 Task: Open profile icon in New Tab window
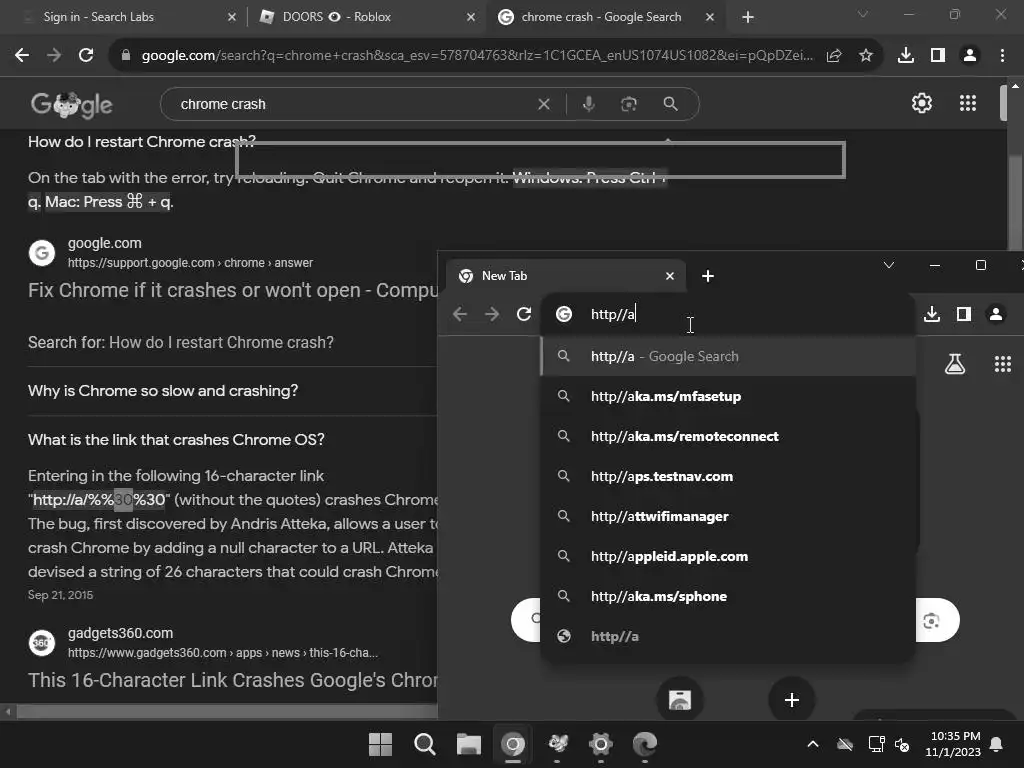[x=996, y=314]
